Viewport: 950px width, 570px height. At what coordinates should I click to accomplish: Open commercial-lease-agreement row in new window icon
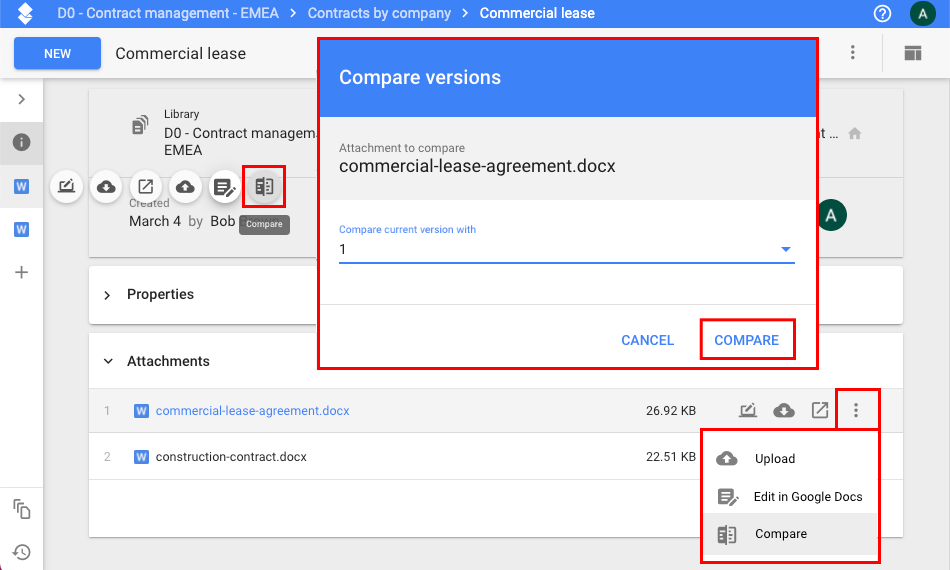820,410
